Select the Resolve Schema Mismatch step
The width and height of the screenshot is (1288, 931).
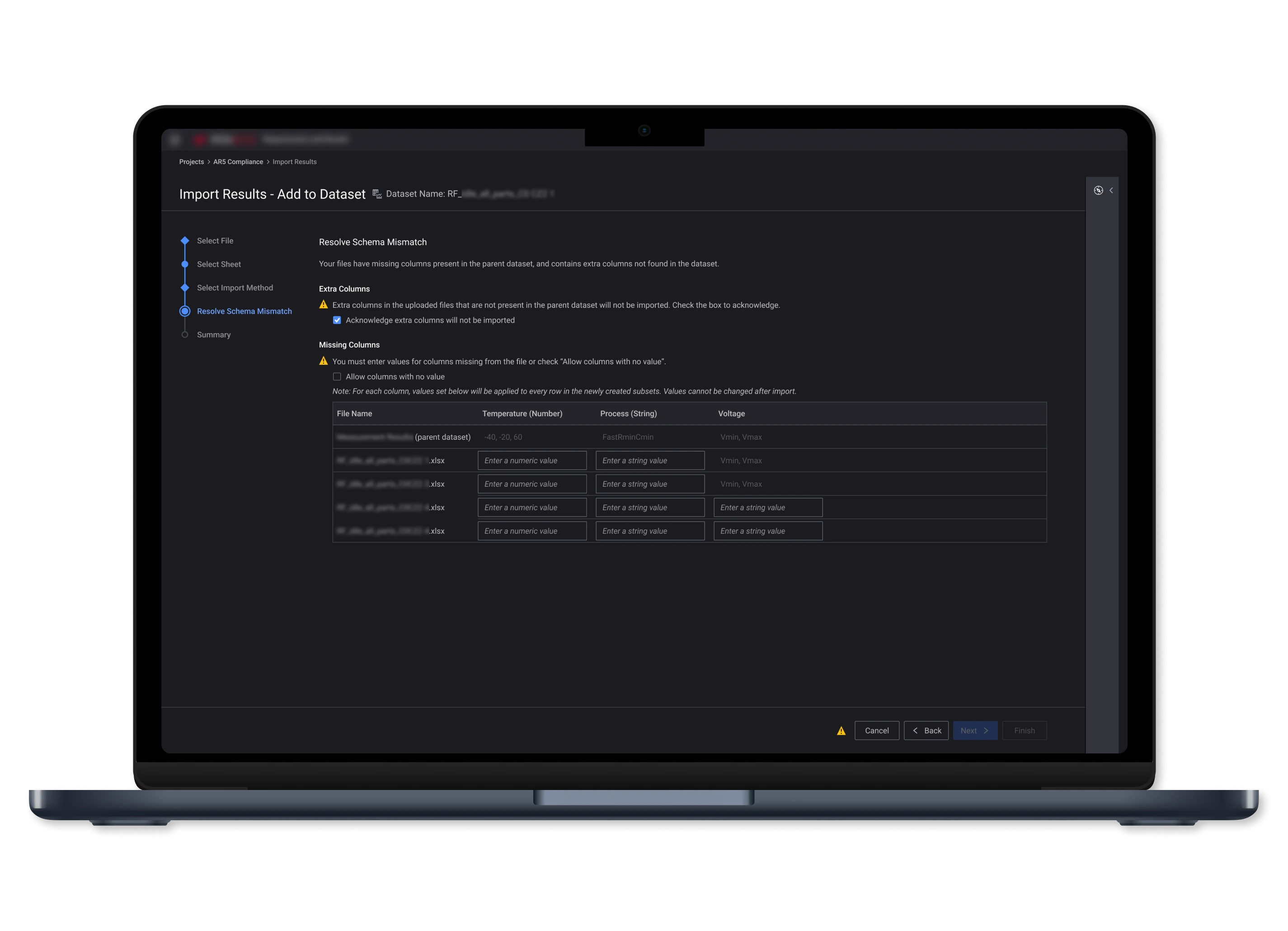(244, 311)
